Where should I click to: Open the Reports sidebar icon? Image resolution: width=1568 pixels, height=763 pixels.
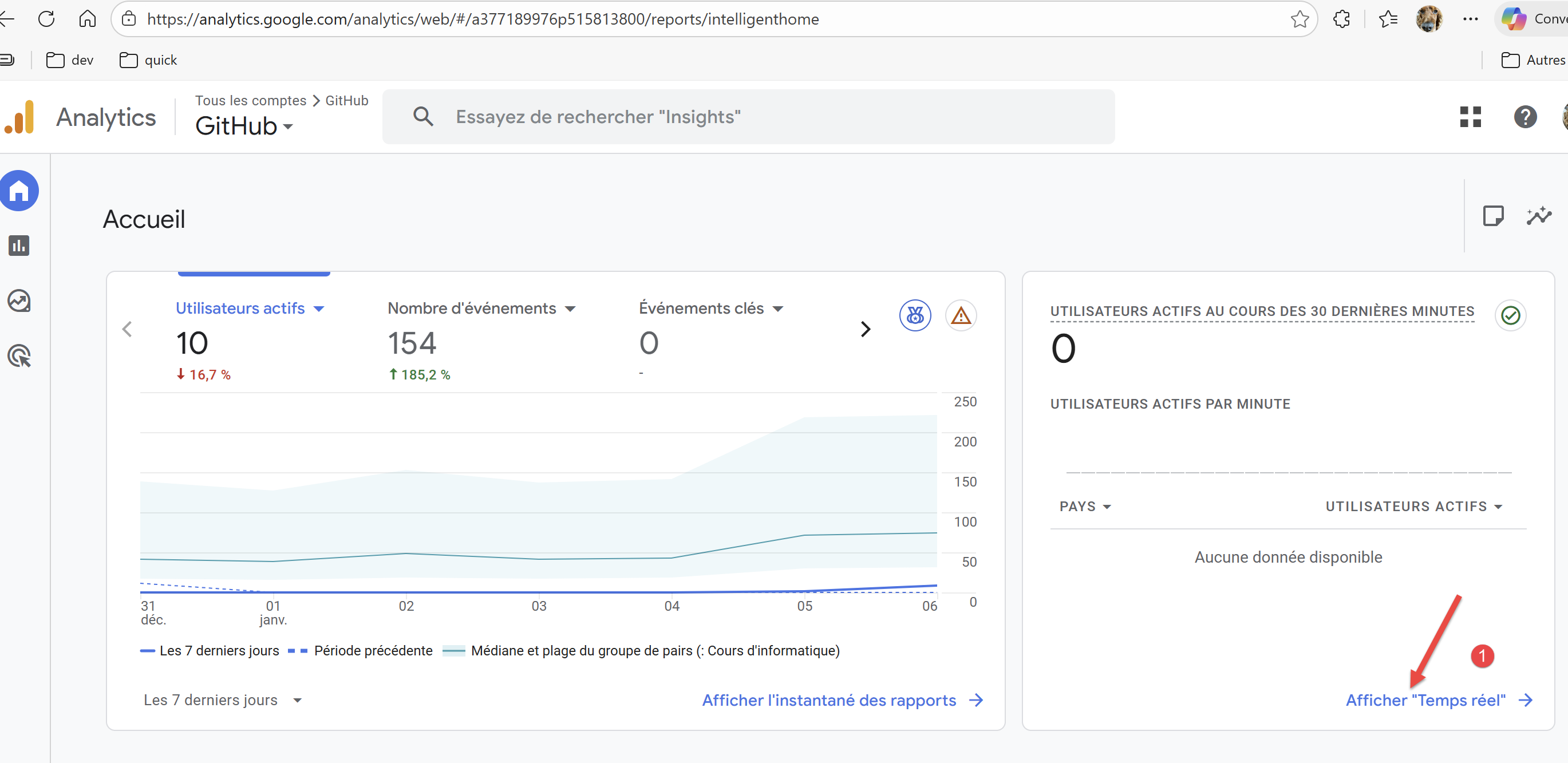(x=19, y=245)
